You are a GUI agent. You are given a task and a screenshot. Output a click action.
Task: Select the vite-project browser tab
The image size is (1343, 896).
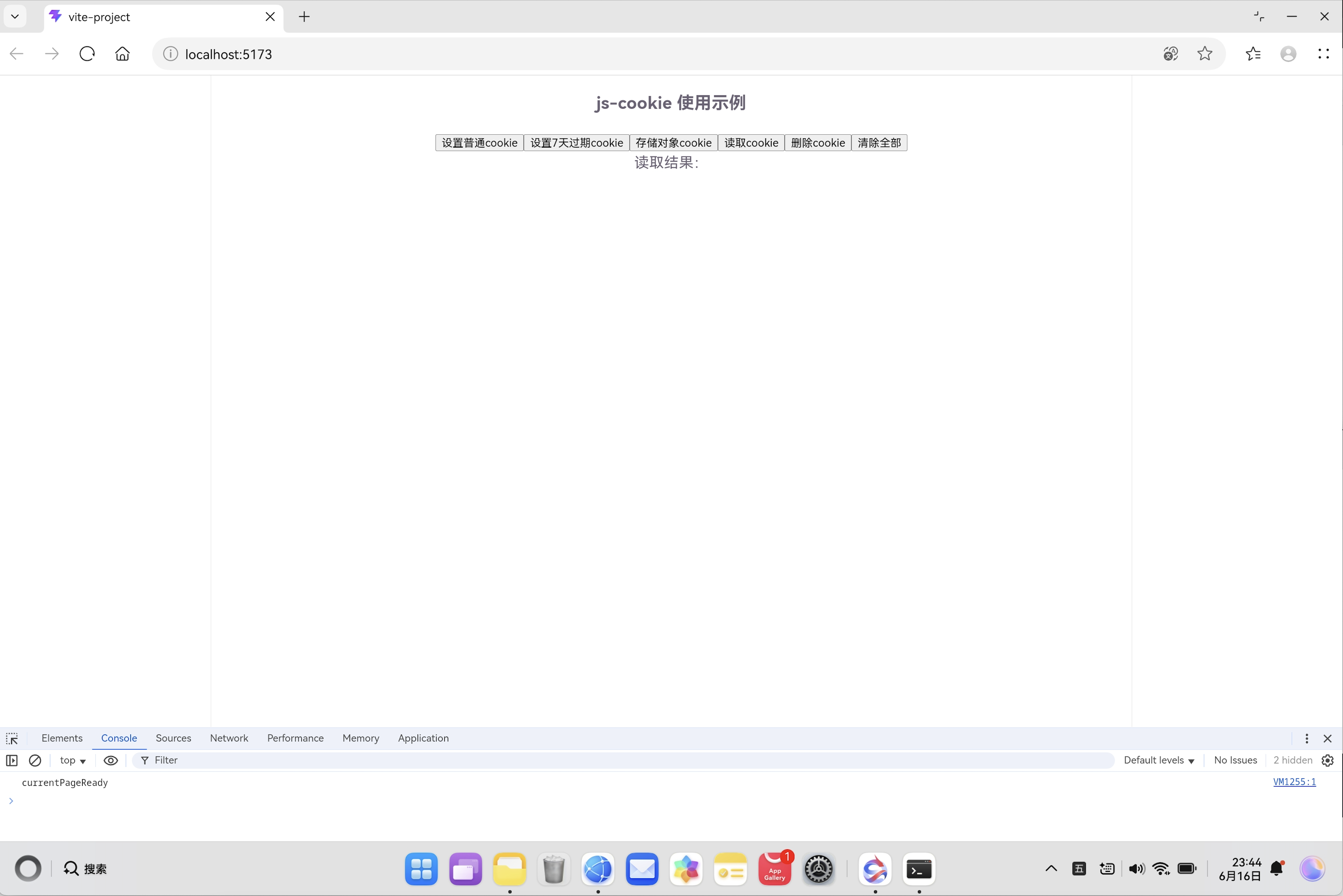164,17
